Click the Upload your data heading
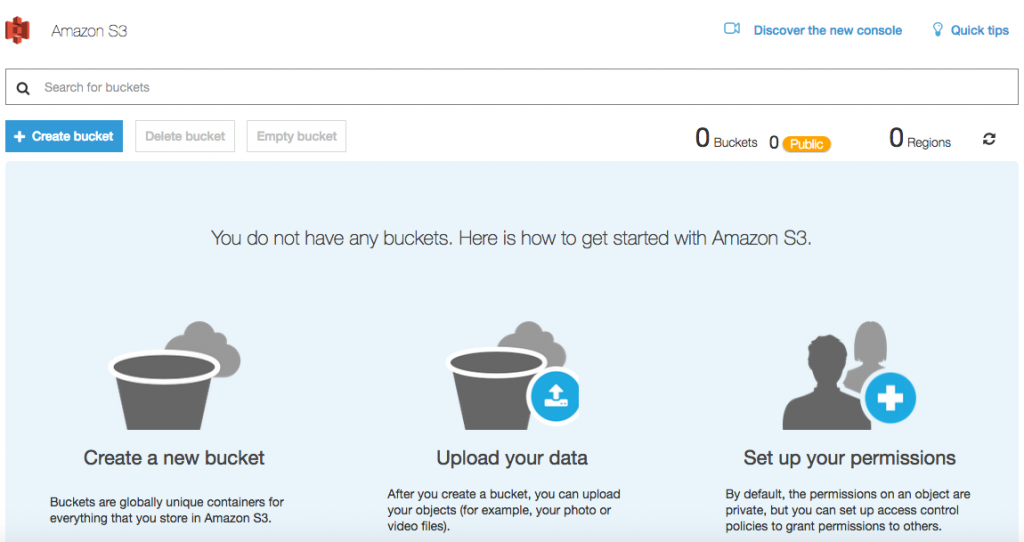The height and width of the screenshot is (542, 1024). pos(512,458)
